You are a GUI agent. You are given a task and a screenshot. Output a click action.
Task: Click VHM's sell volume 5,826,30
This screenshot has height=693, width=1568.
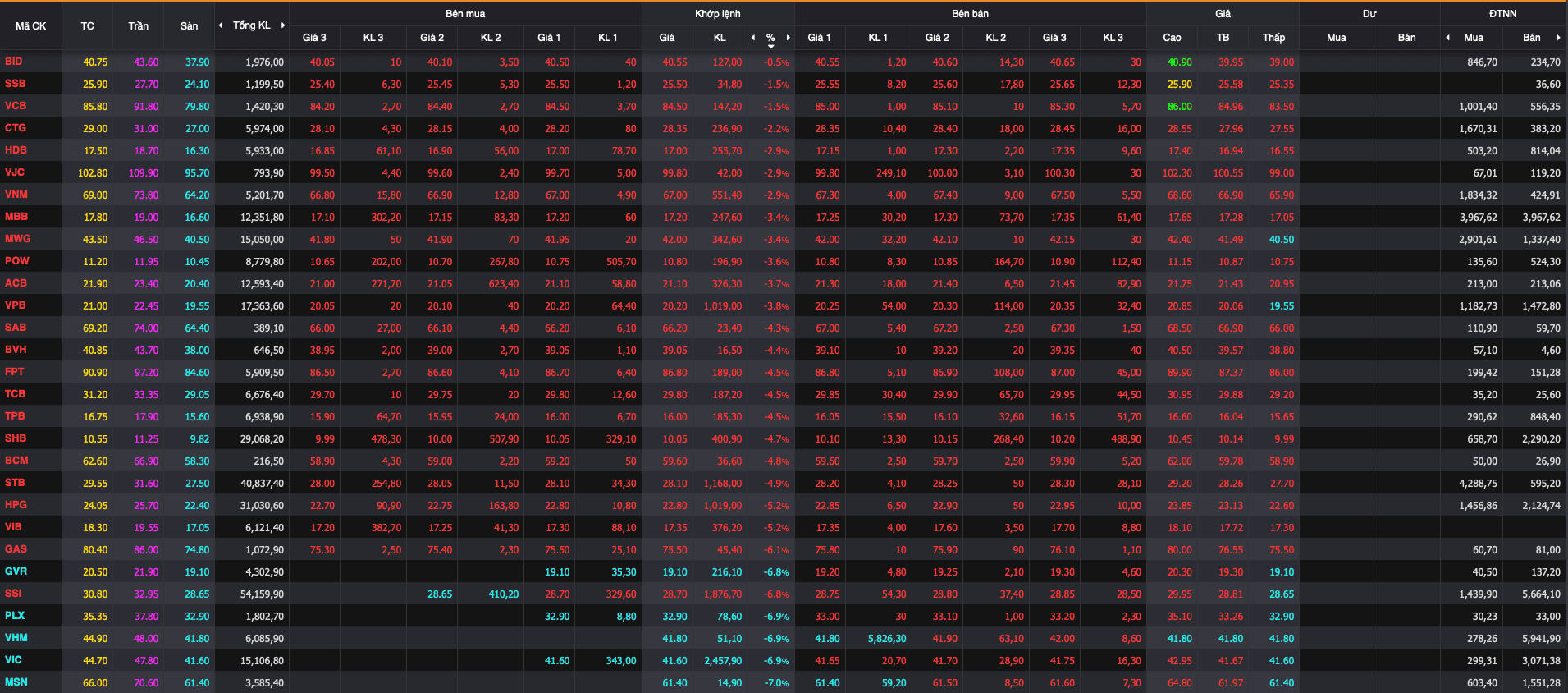point(886,639)
